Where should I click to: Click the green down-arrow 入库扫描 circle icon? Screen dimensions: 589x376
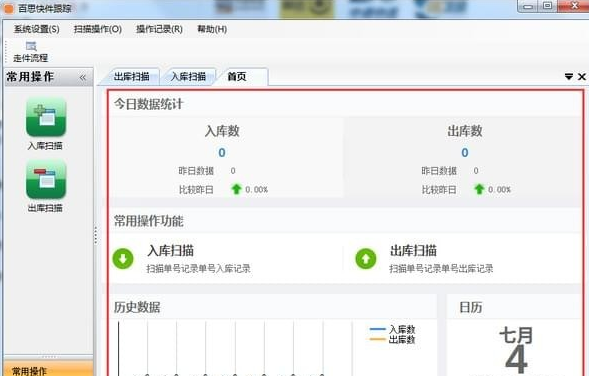pyautogui.click(x=123, y=258)
